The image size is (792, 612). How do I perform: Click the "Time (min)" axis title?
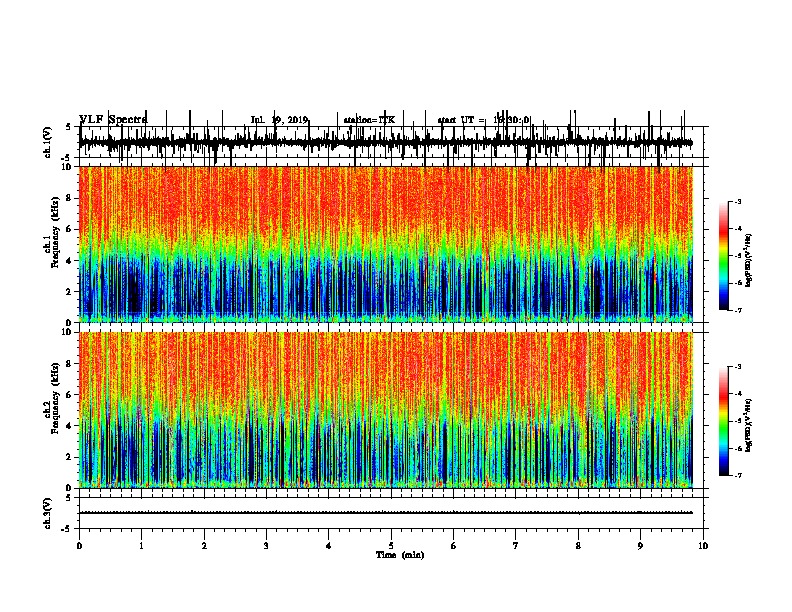point(400,554)
